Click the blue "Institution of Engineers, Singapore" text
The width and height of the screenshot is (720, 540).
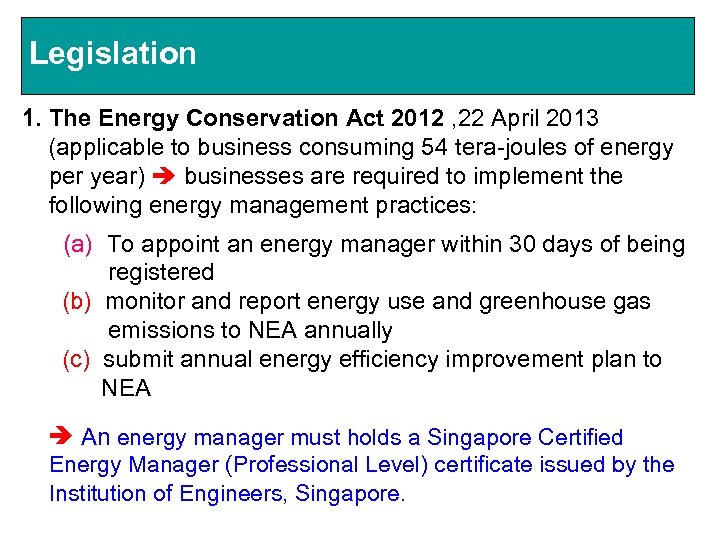pos(227,494)
